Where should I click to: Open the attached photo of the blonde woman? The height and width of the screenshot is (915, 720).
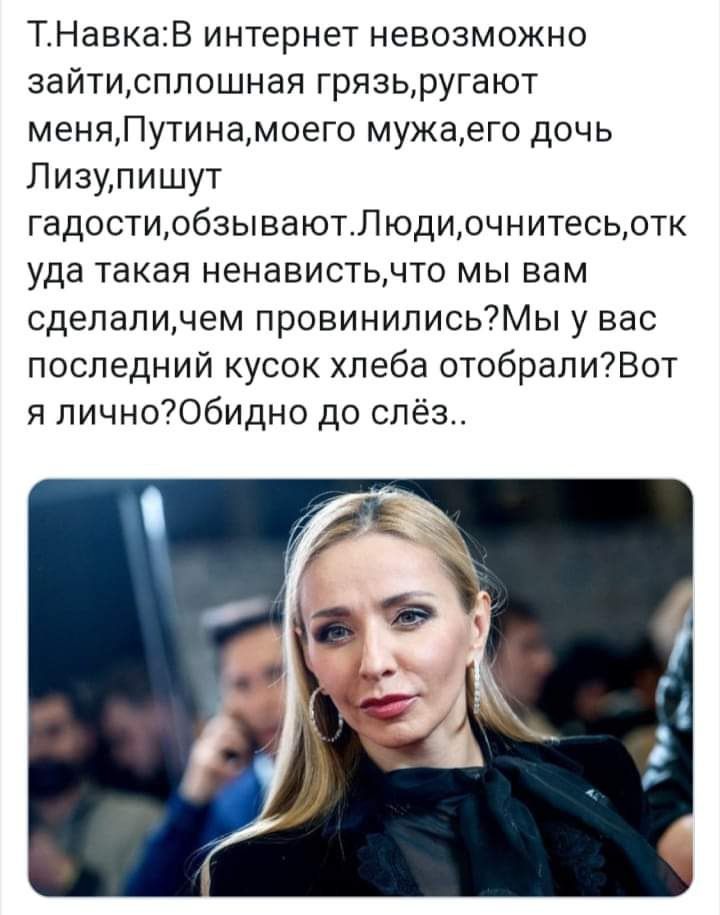(360, 687)
